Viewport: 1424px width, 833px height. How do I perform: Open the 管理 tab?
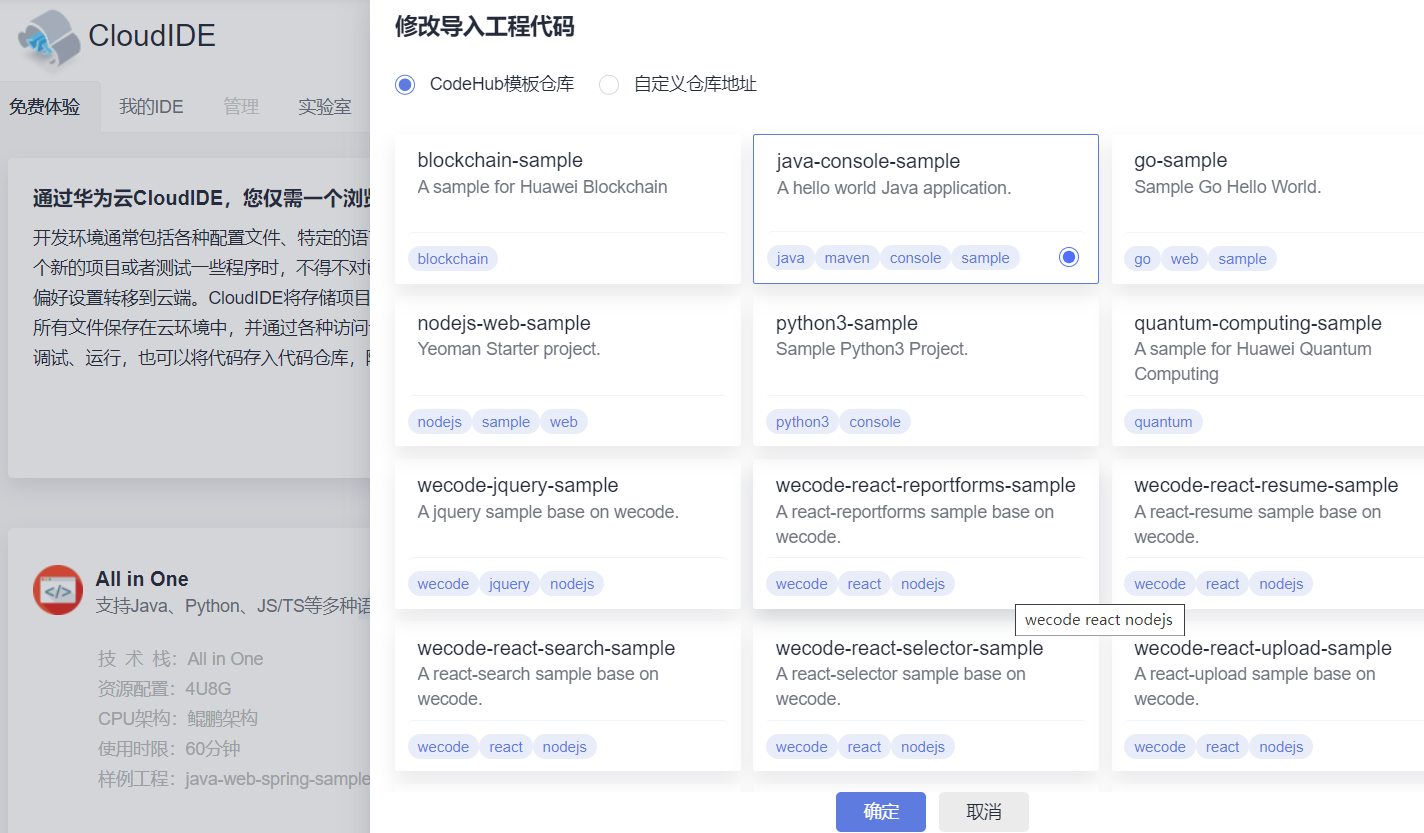point(241,107)
